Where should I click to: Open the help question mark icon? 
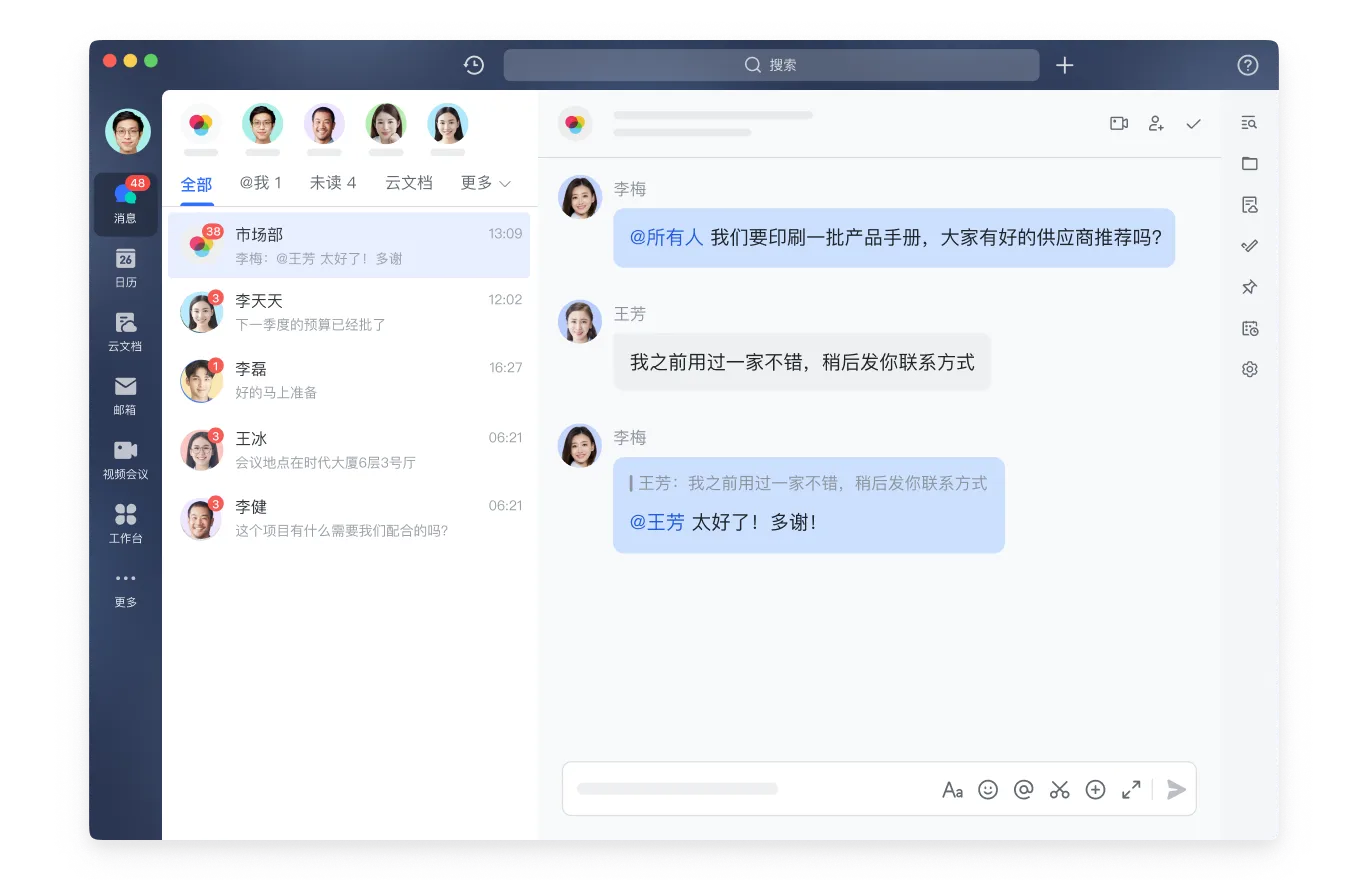tap(1248, 65)
